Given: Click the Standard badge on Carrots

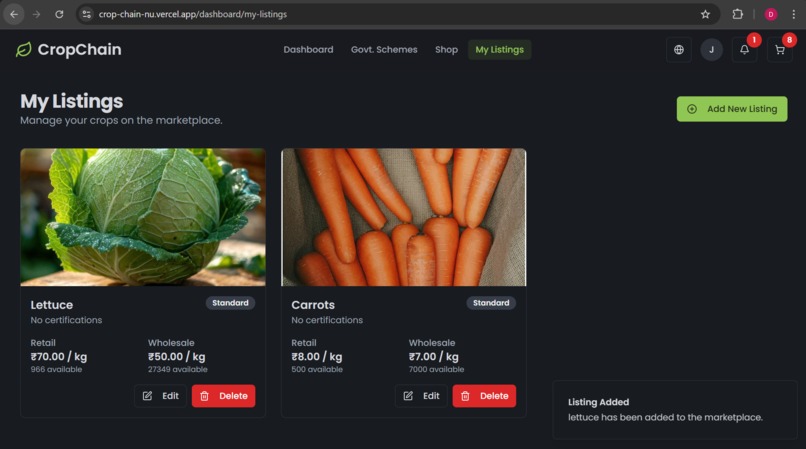Looking at the screenshot, I should pyautogui.click(x=491, y=303).
